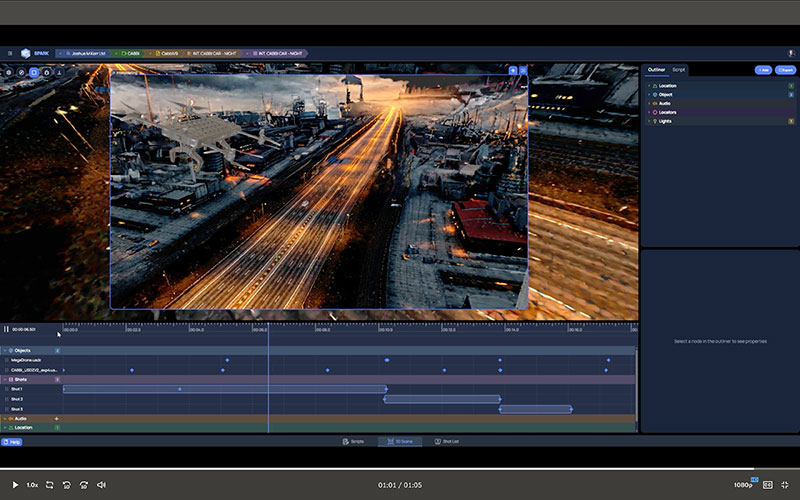Open the hamburger menu in the top bar
Screen dimensions: 800x500
pyautogui.click(x=10, y=53)
